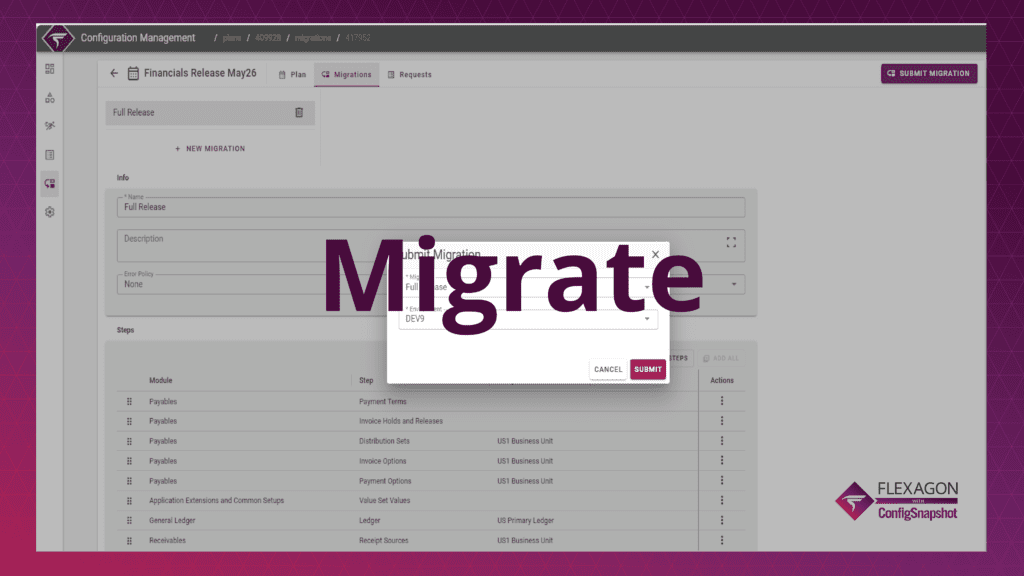Click the plans breadcrumb link
The image size is (1024, 576).
[231, 38]
